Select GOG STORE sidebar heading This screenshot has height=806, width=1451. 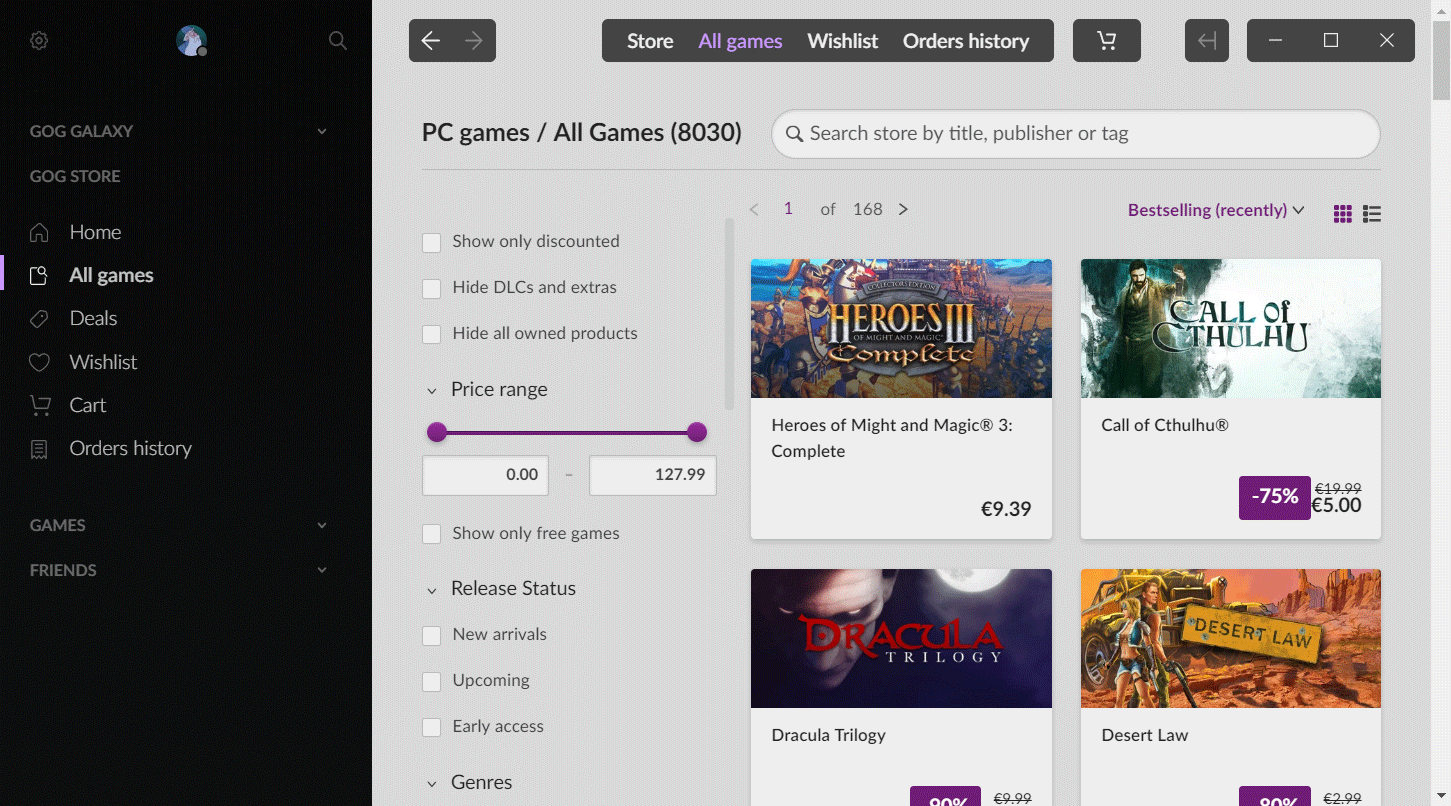click(75, 176)
